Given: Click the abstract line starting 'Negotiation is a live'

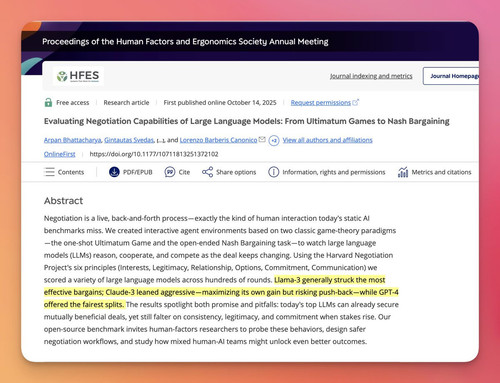Looking at the screenshot, I should coord(207,218).
